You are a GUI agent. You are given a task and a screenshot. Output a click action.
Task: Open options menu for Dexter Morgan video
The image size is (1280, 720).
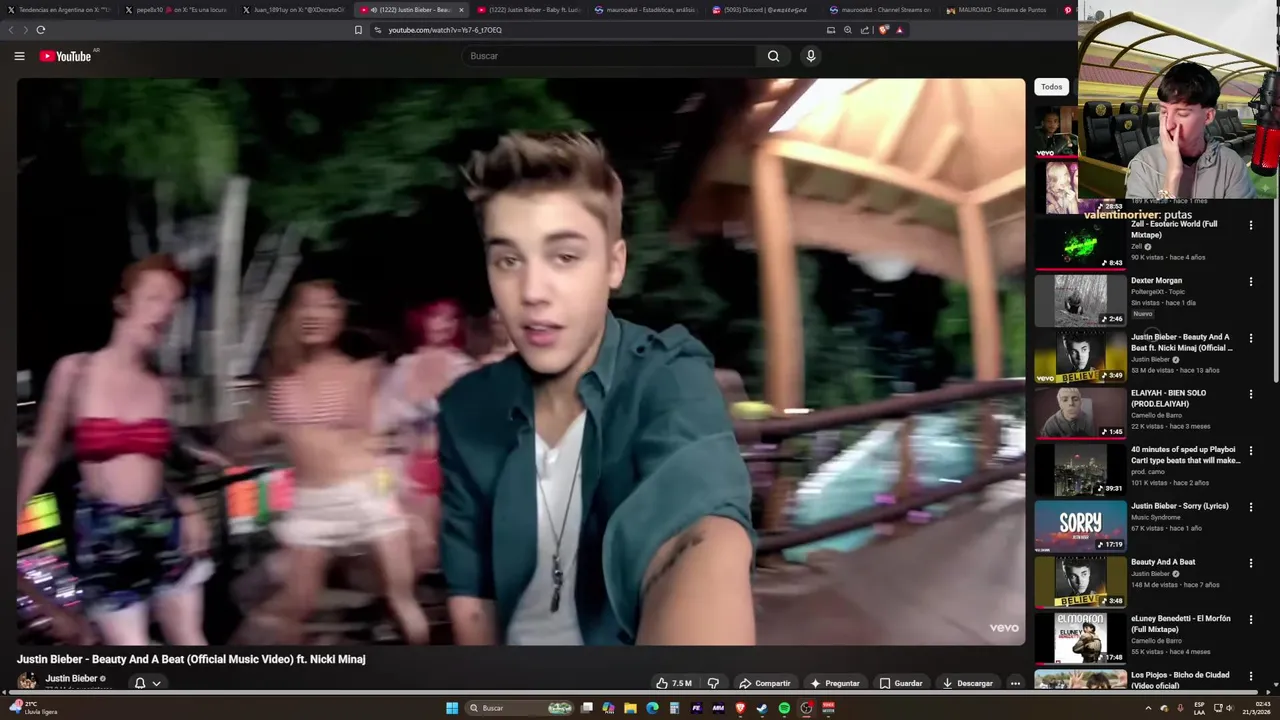1250,282
